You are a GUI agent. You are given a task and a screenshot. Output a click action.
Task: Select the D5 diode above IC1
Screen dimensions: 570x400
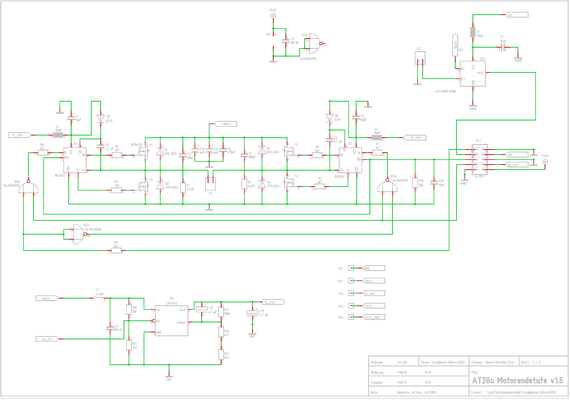tap(101, 119)
